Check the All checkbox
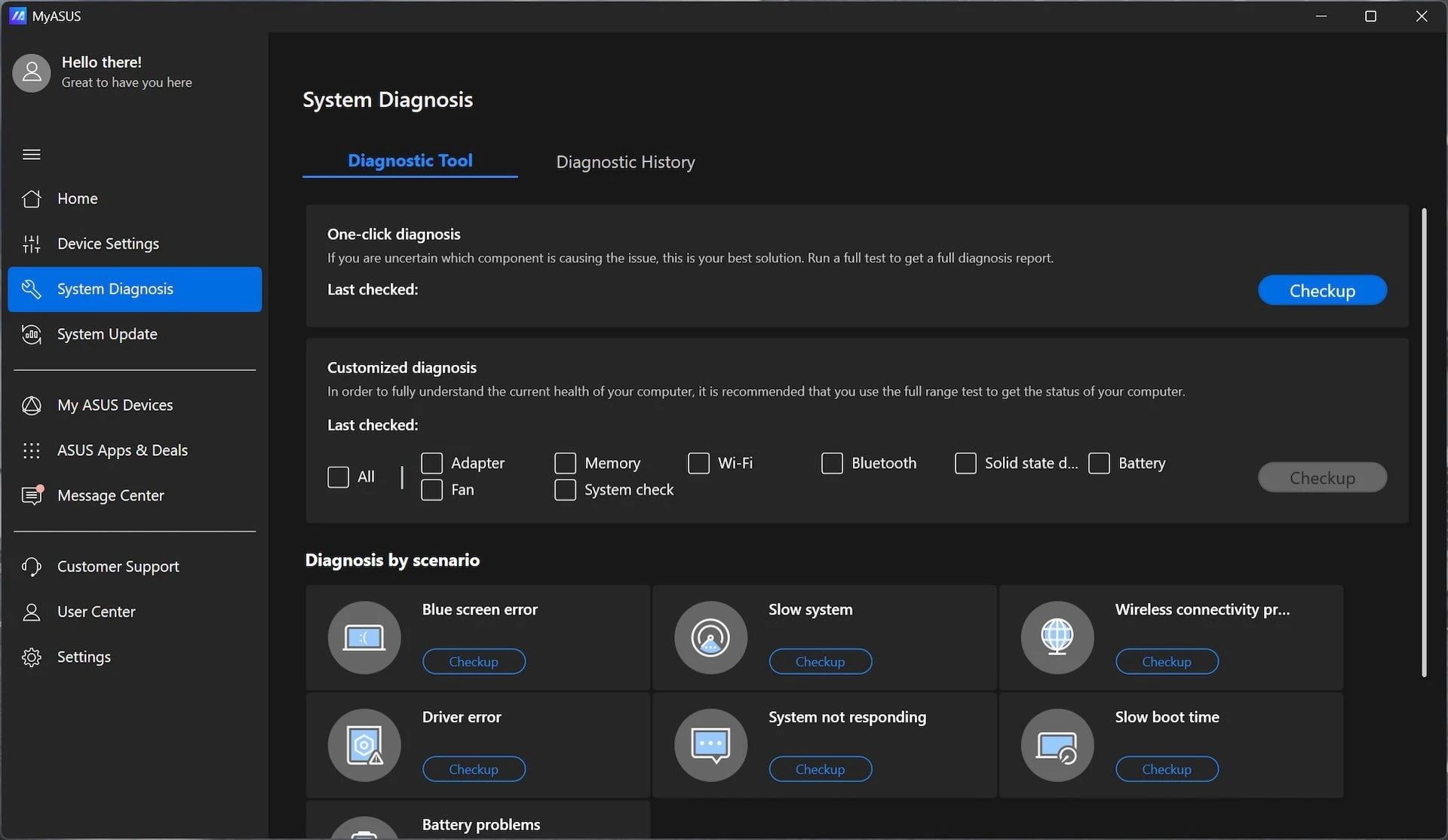The width and height of the screenshot is (1448, 840). (338, 477)
